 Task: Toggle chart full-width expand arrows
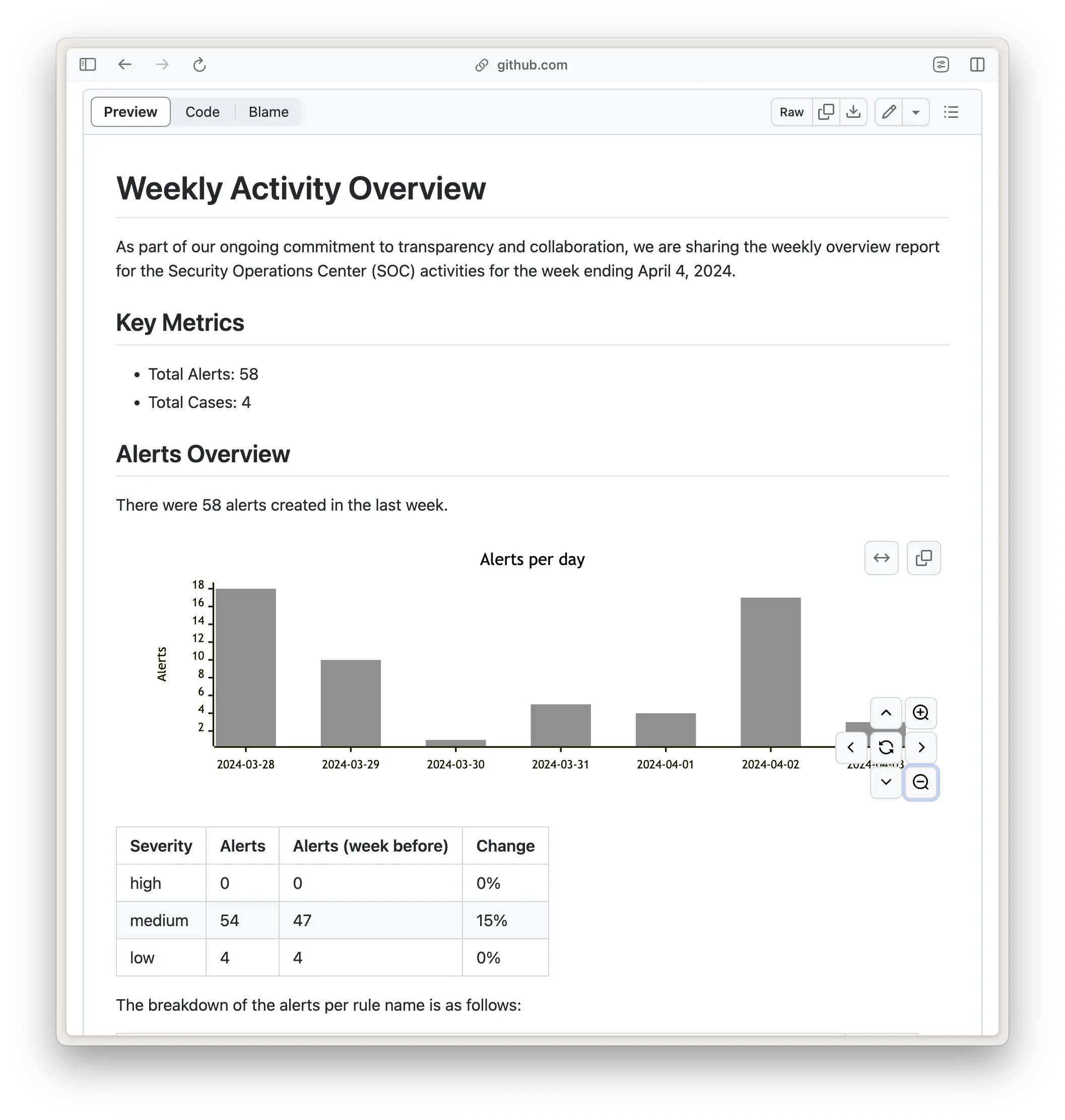point(881,557)
